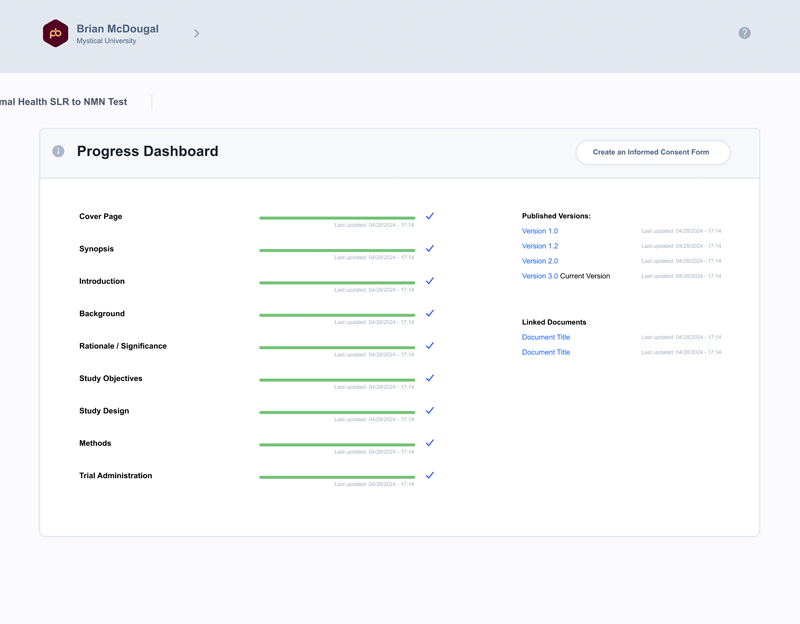Click the hexagonal app logo icon
Screen dimensions: 800x624
click(x=55, y=33)
